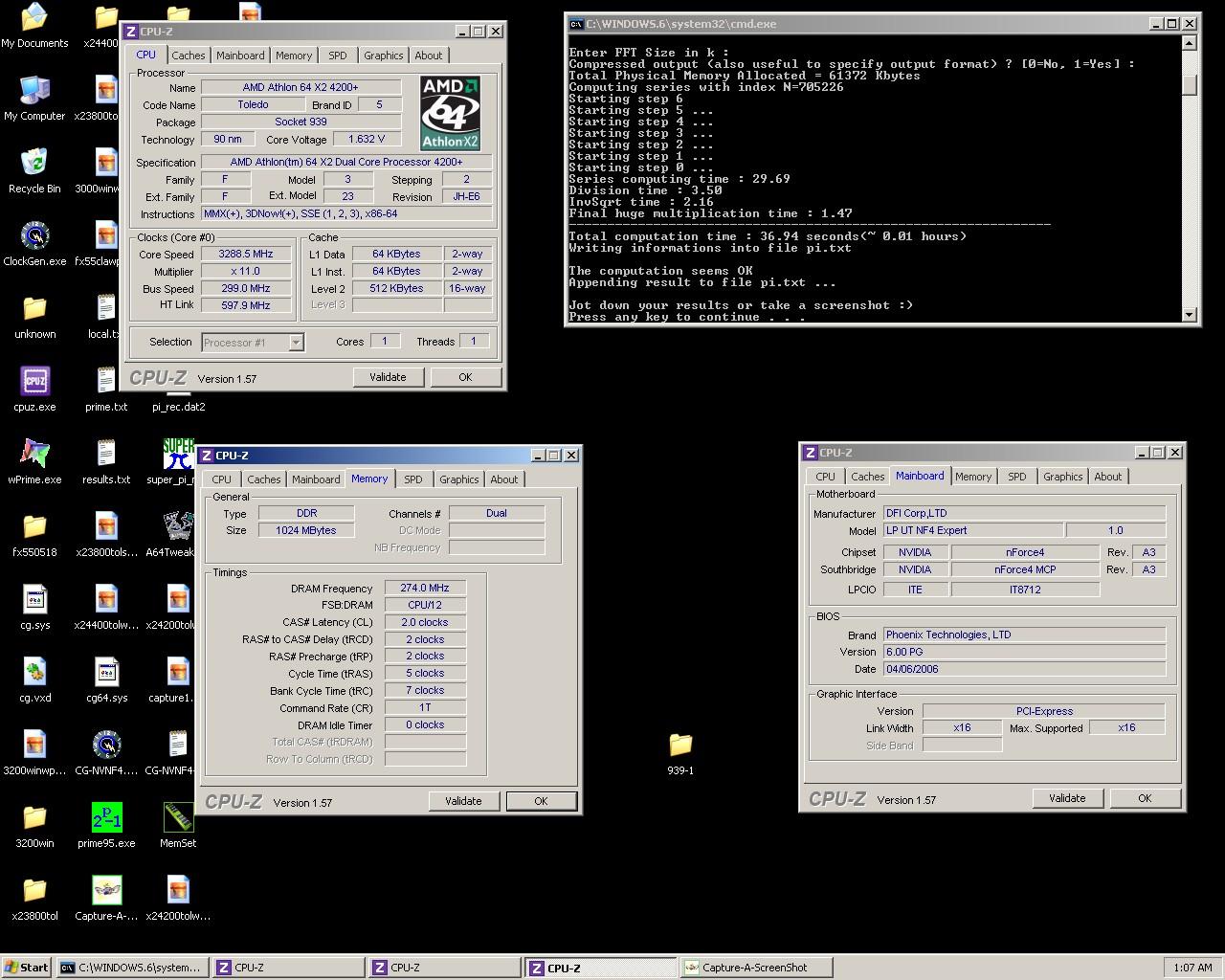Click the Bus Speed 299.0 MHz value

pos(246,289)
